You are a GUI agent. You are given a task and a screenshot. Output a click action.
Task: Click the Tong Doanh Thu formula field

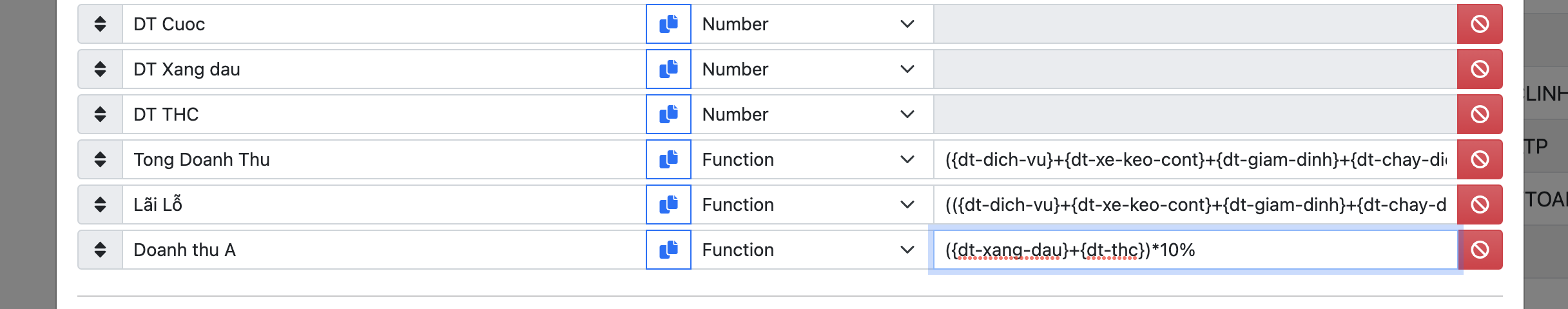(x=1195, y=160)
